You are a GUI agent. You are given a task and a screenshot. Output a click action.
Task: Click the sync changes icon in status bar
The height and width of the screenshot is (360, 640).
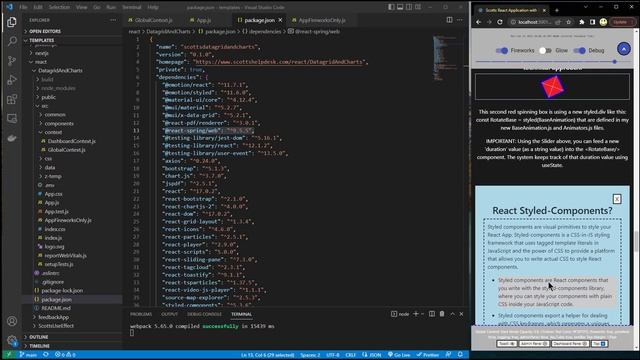46,355
